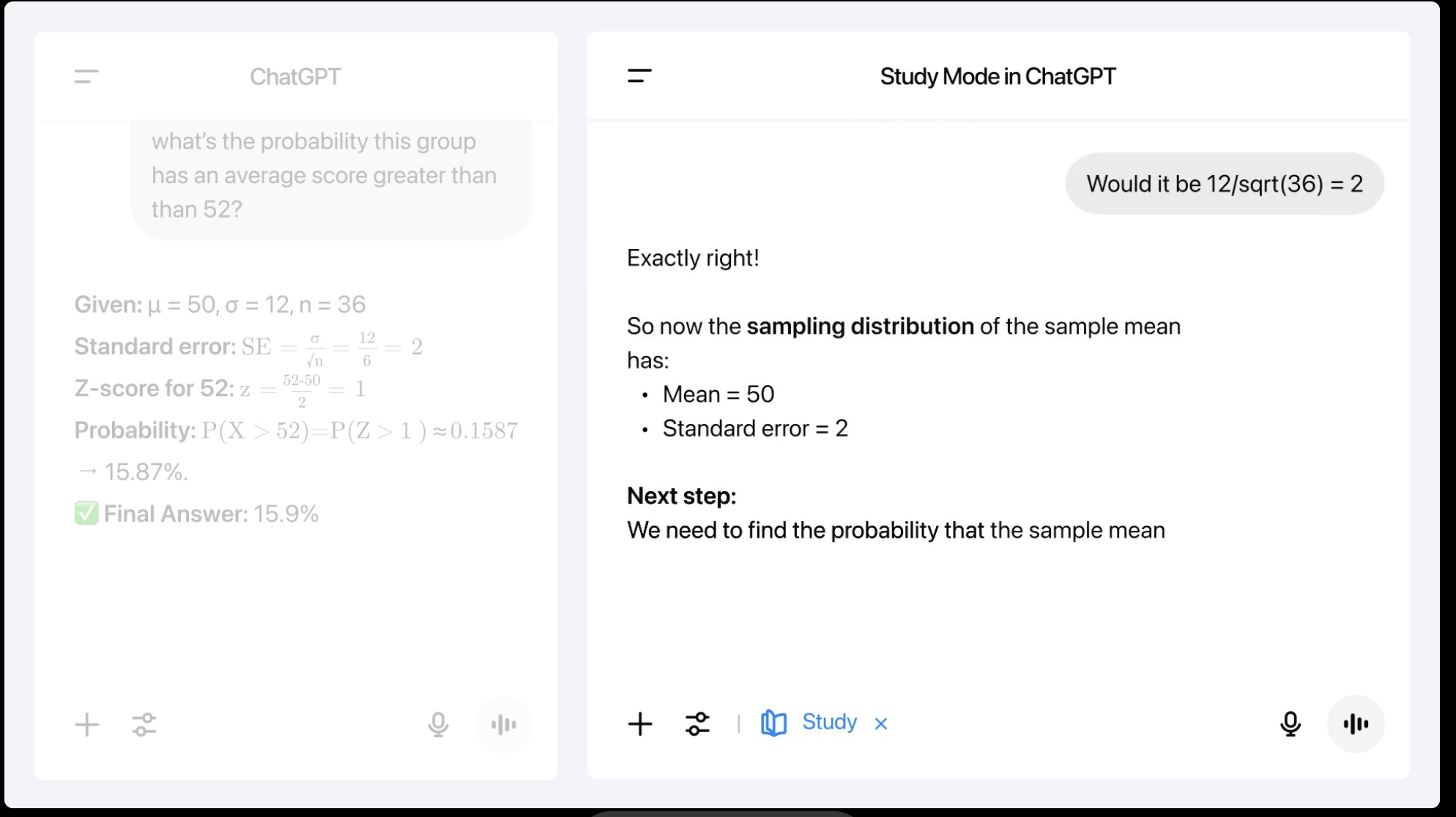Click the Study book icon
The width and height of the screenshot is (1456, 817).
pos(773,723)
